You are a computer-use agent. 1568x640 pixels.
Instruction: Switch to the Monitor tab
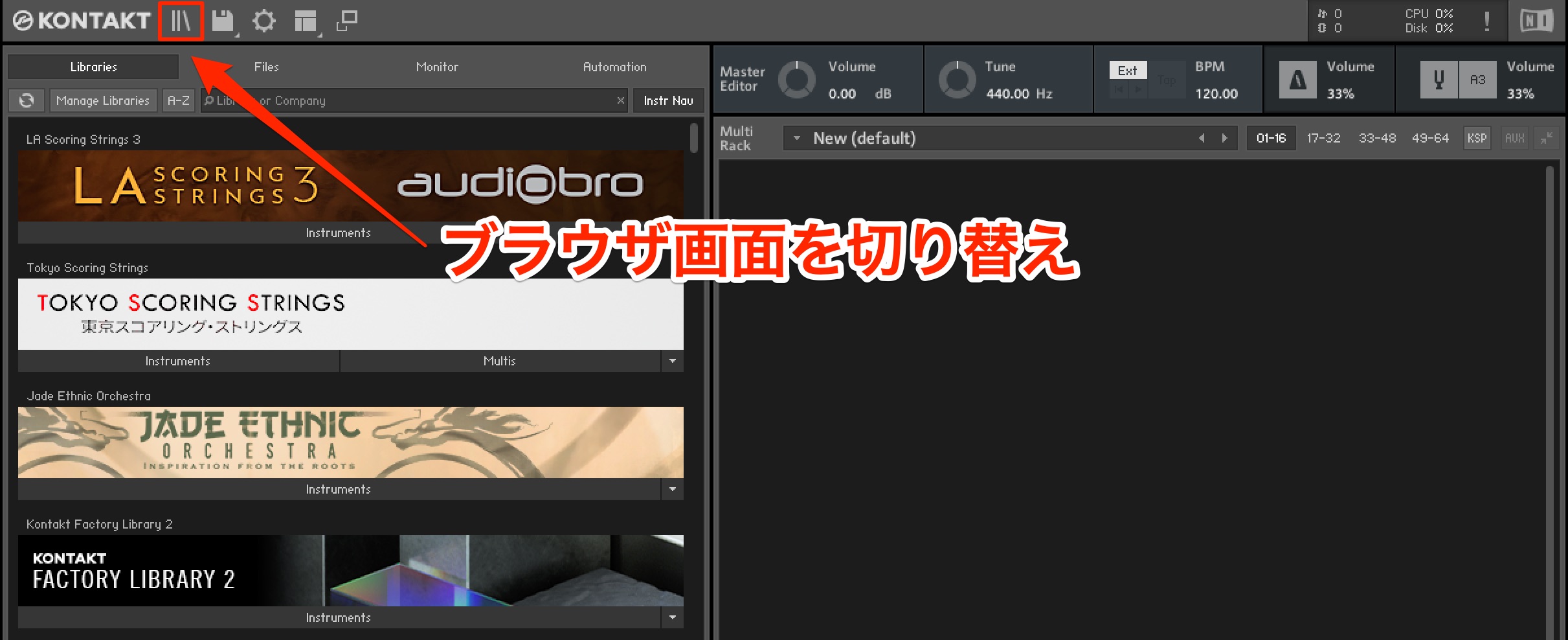[x=437, y=67]
